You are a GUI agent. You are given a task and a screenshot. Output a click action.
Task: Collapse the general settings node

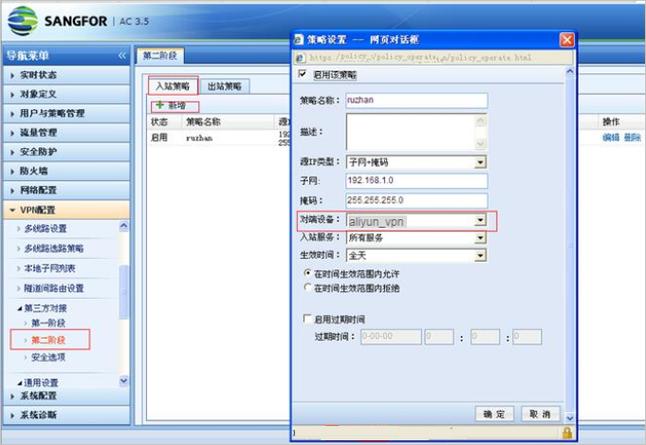pyautogui.click(x=20, y=383)
